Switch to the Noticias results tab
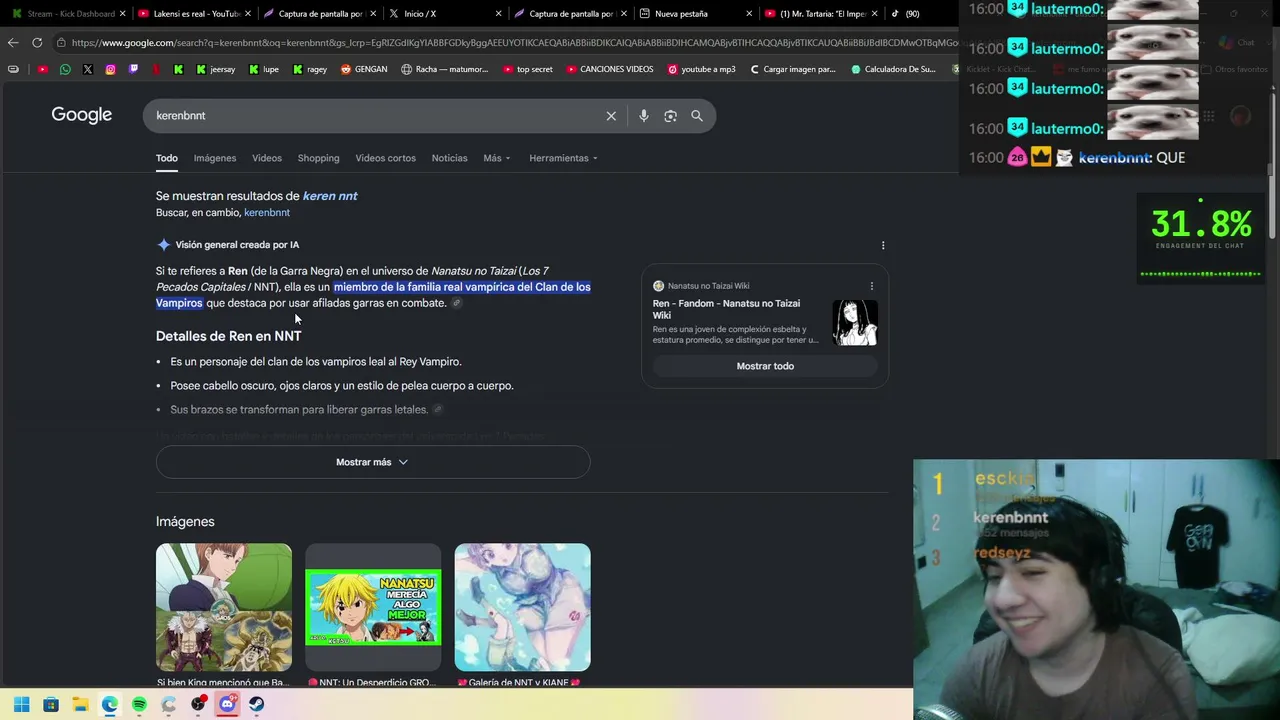Screen dimensions: 1280x720 [x=449, y=158]
